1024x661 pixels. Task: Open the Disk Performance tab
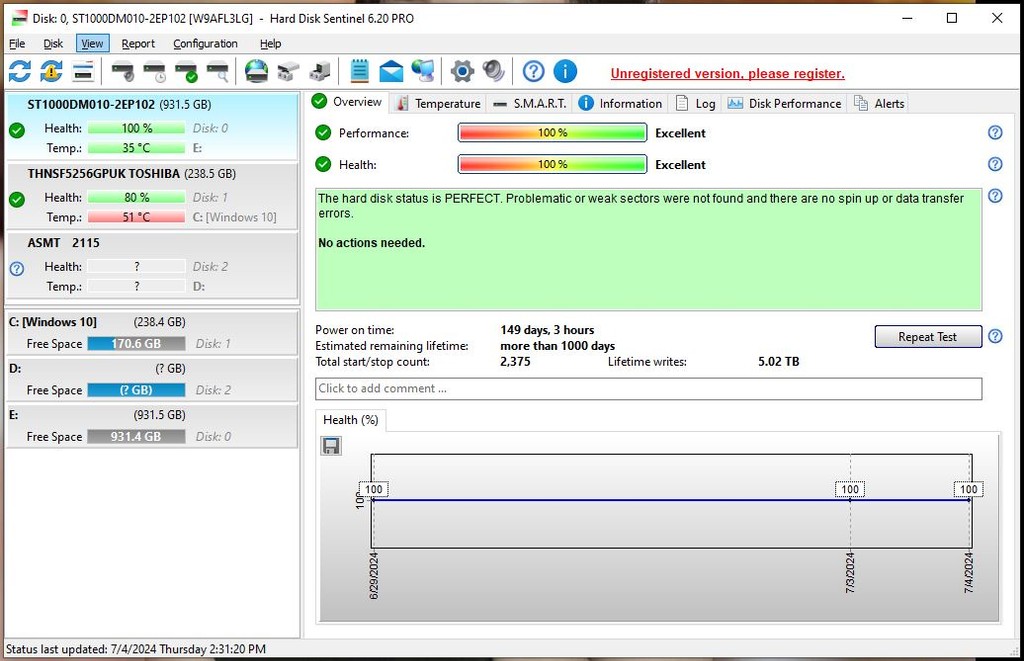click(x=785, y=103)
